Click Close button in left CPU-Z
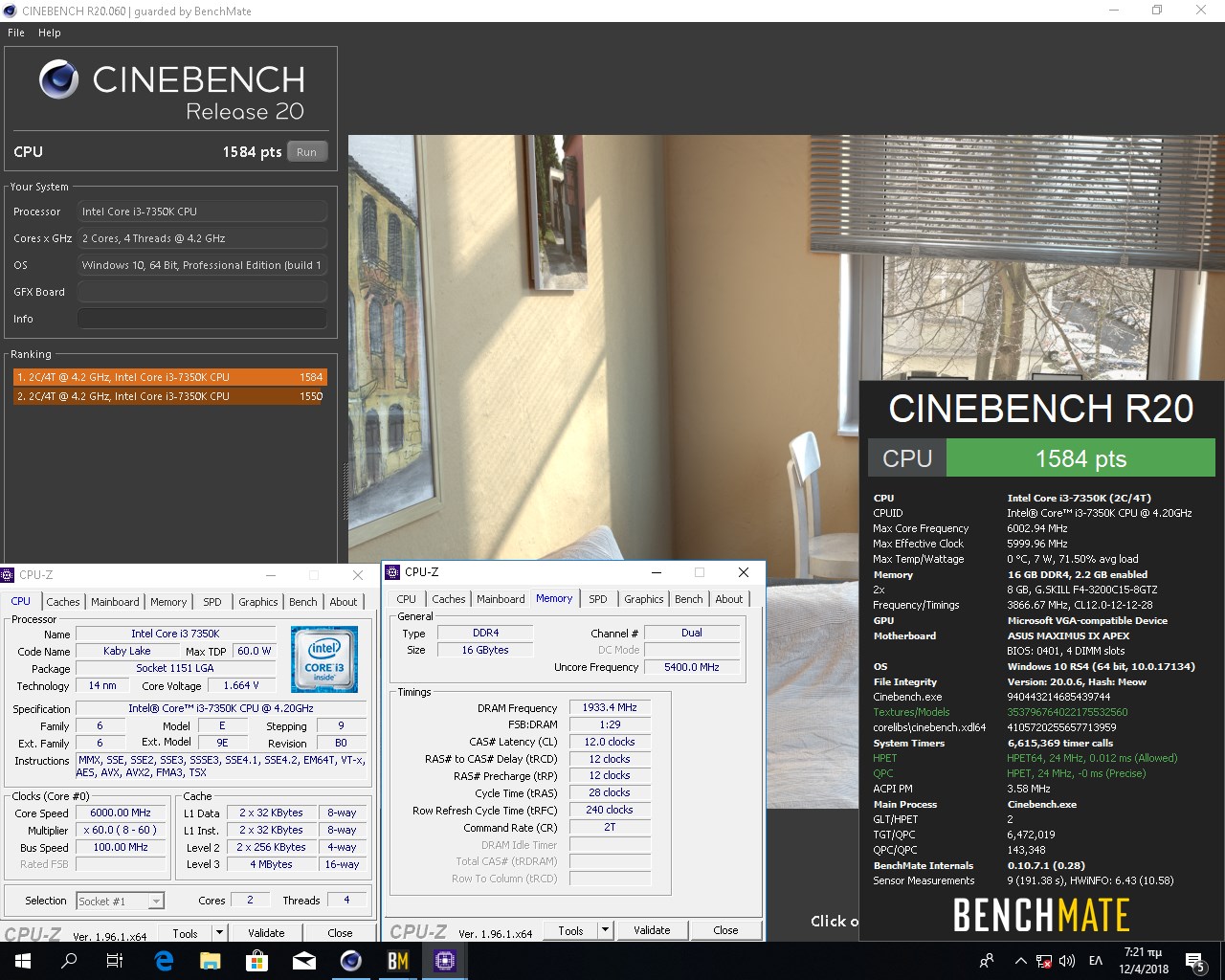Viewport: 1225px width, 980px height. (340, 933)
